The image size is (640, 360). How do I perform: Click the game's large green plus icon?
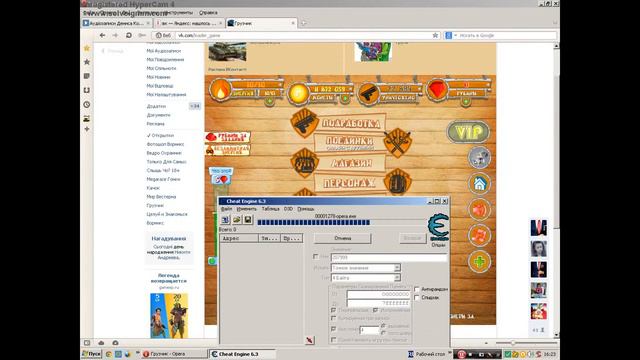[x=479, y=262]
